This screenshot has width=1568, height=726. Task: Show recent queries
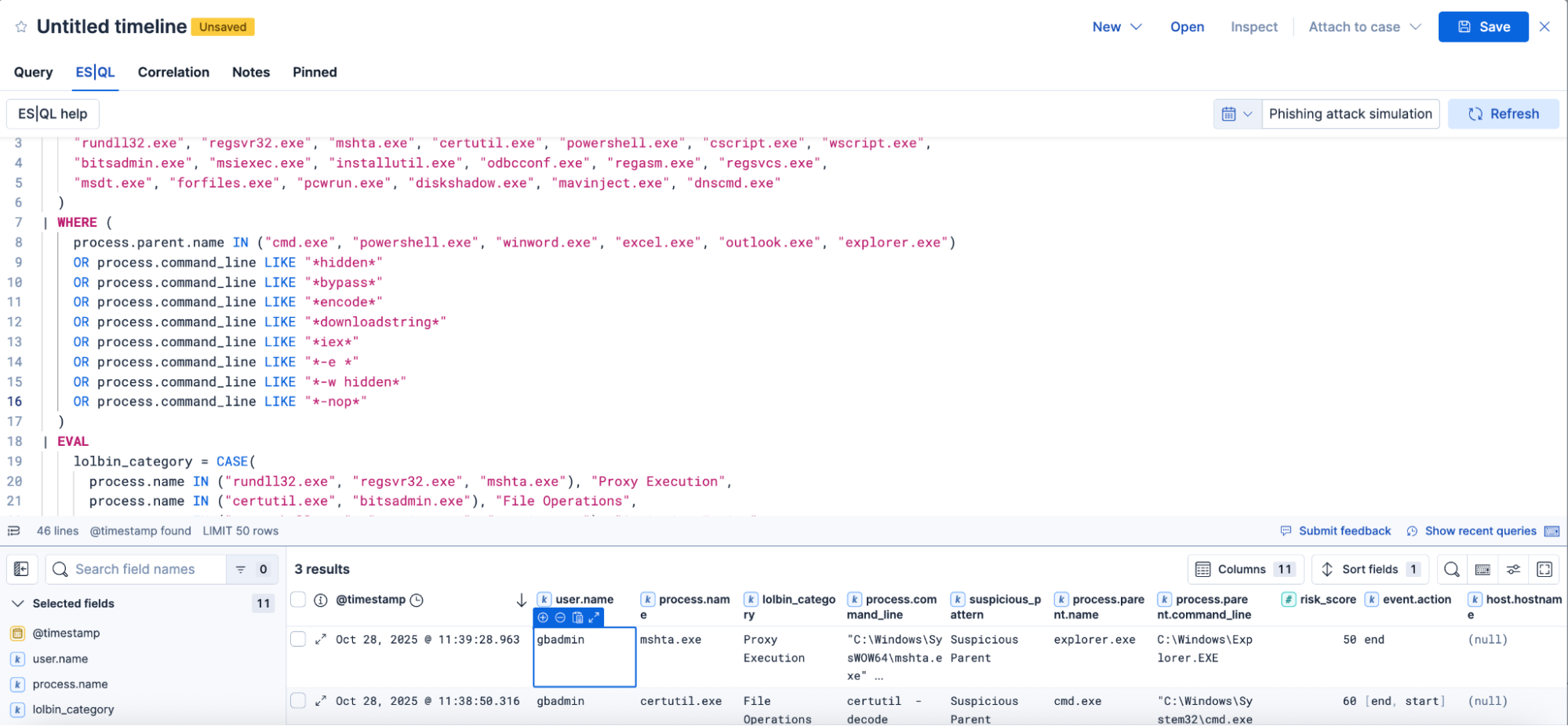pyautogui.click(x=1472, y=531)
